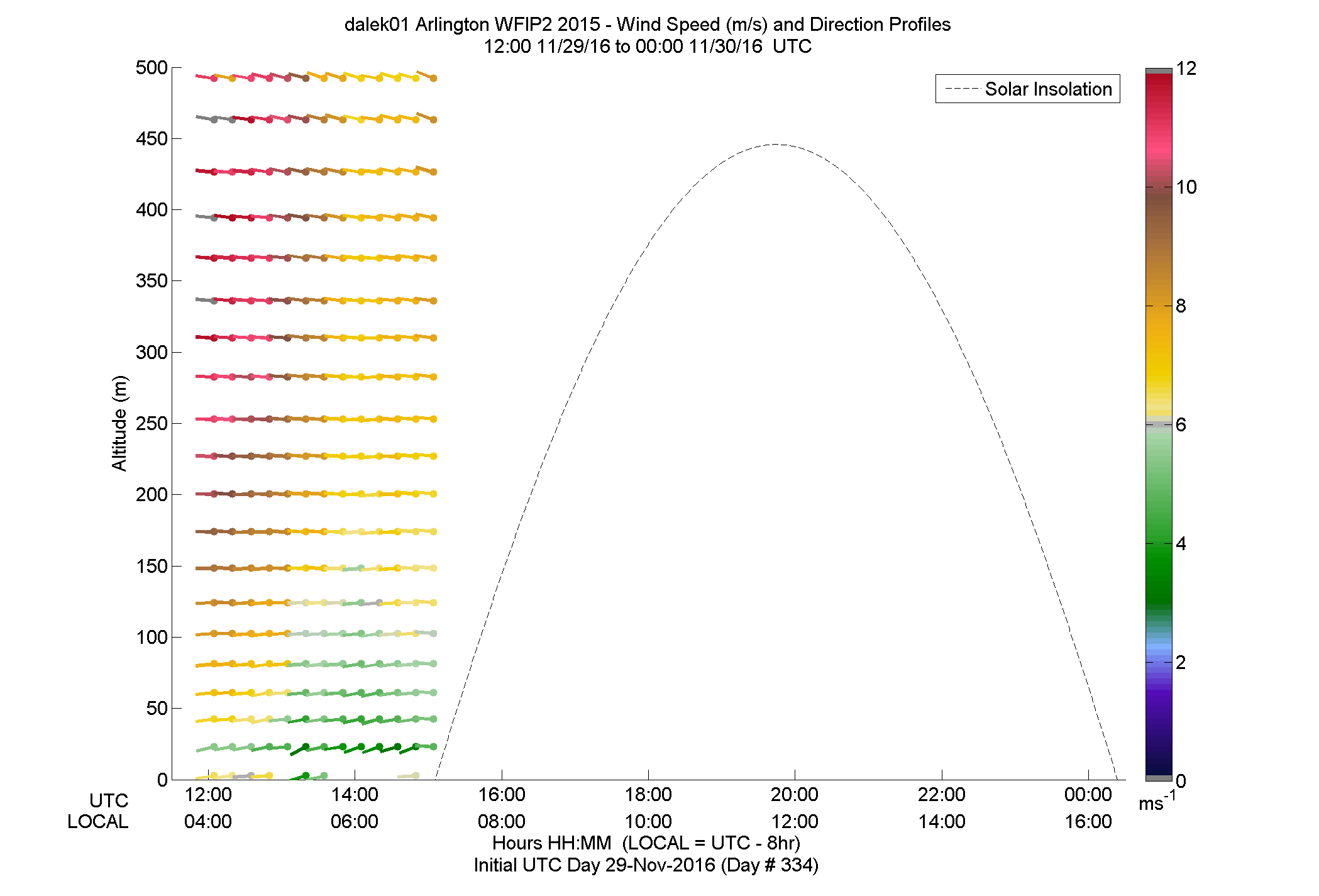Click the 150 altitude tick label
Screen dimensions: 1319x896
(152, 567)
